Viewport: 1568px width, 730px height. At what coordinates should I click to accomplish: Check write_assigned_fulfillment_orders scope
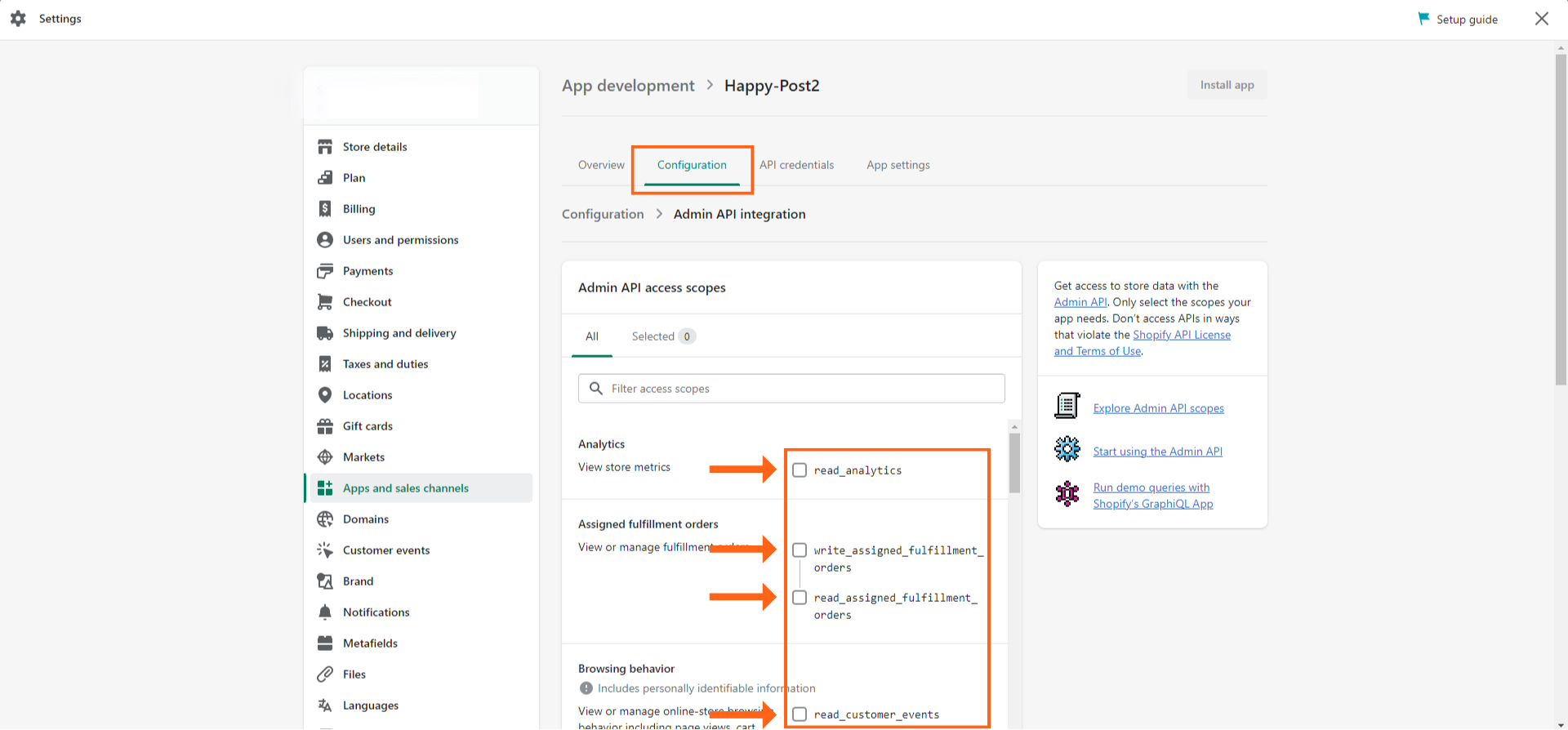(x=800, y=550)
